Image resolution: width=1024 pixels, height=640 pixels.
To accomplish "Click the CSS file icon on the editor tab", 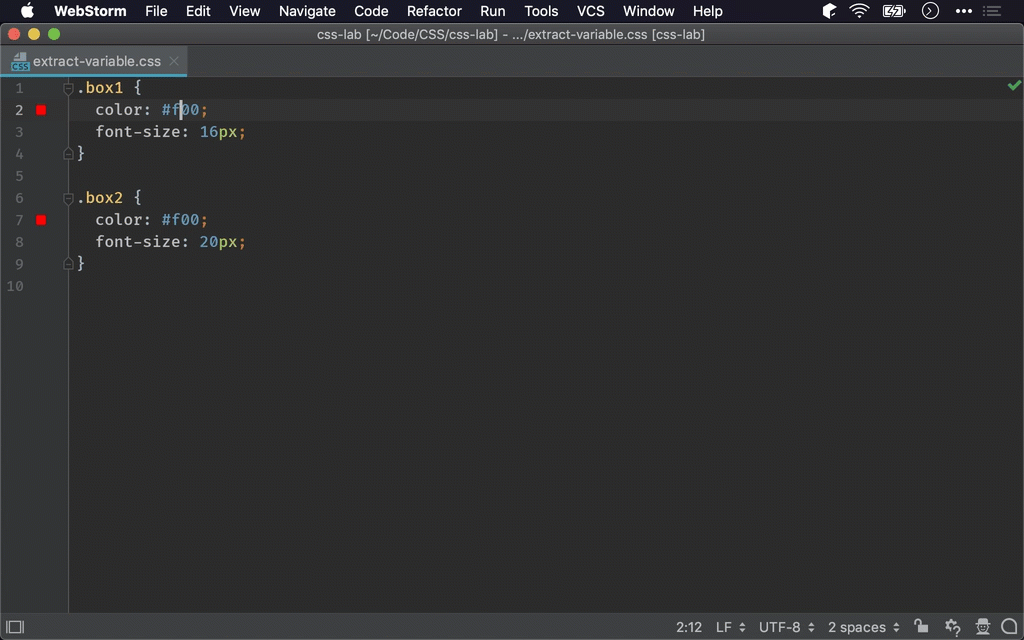I will tap(20, 62).
